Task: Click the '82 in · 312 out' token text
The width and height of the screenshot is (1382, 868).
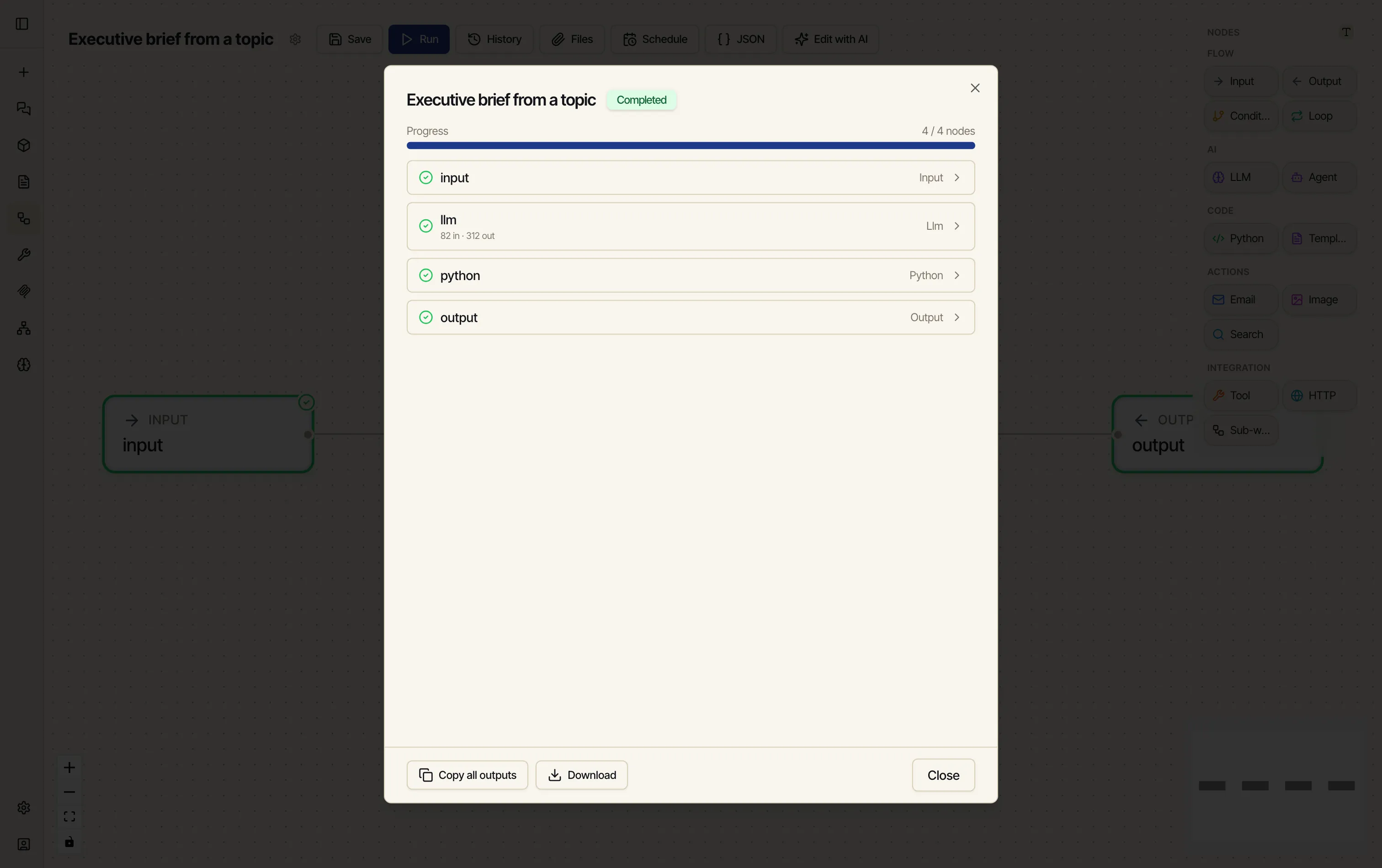Action: (467, 236)
